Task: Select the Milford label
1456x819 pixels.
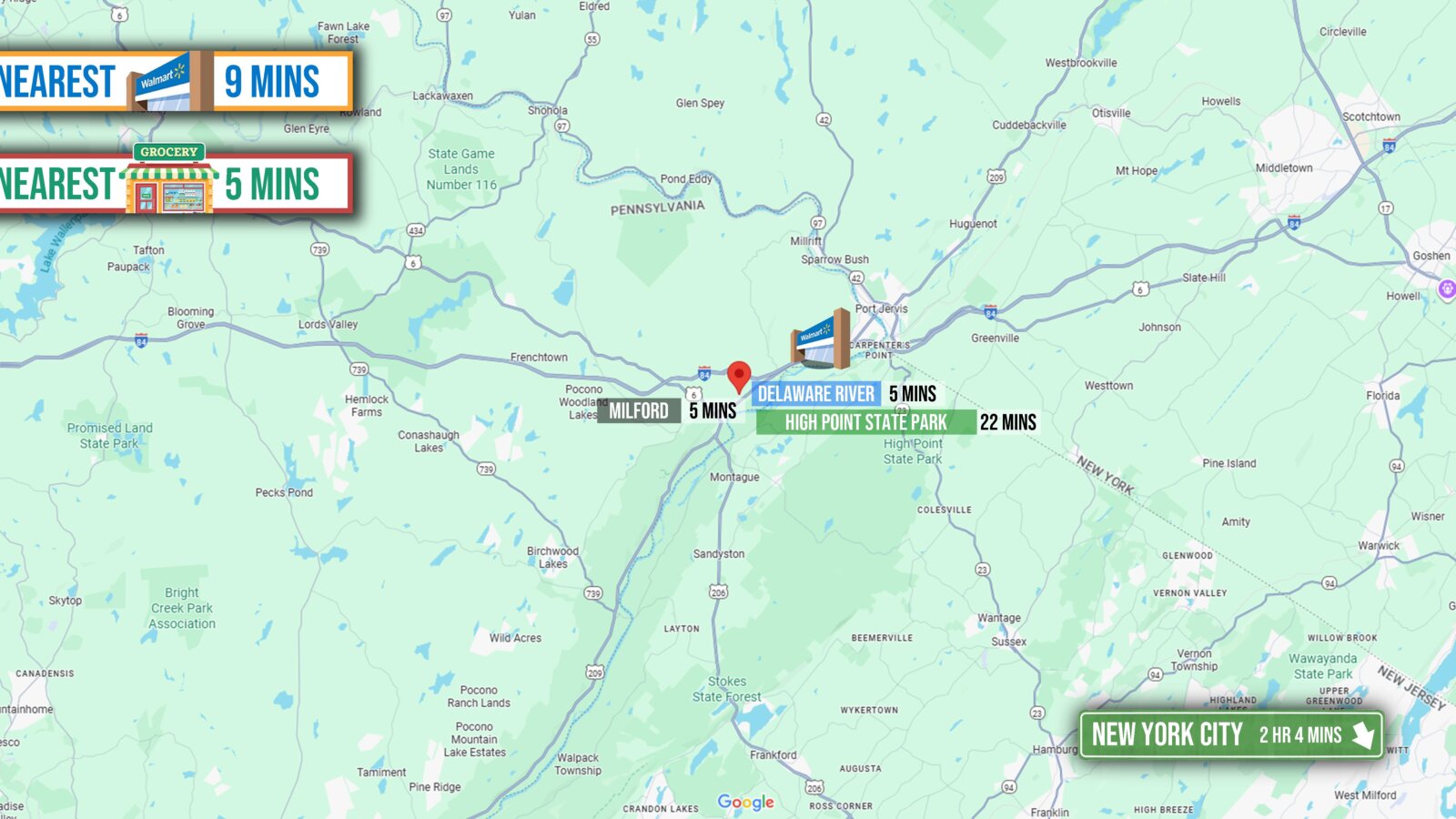Action: tap(639, 411)
